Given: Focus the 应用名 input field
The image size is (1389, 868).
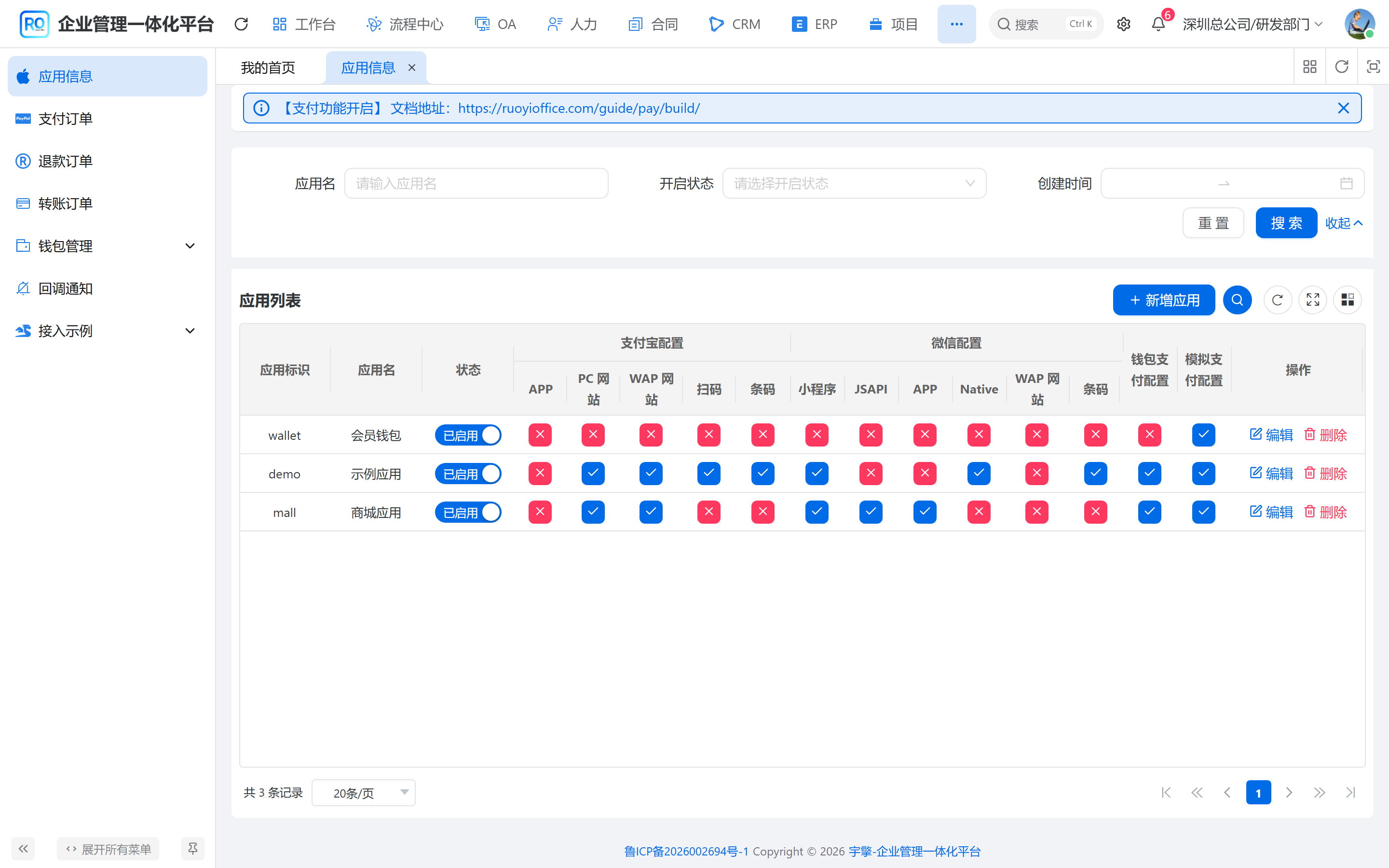Looking at the screenshot, I should 476,183.
